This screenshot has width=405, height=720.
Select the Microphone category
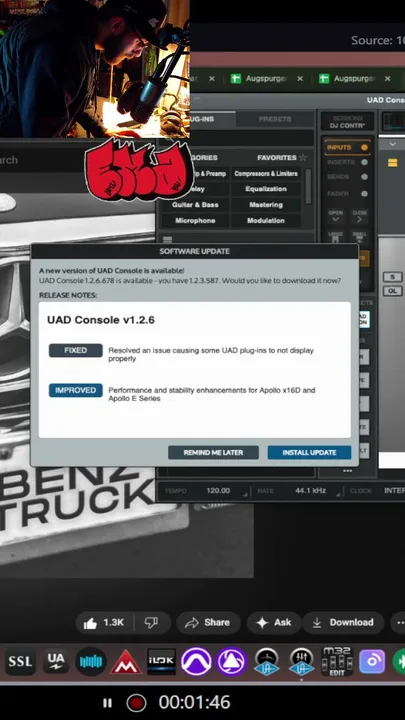click(195, 221)
